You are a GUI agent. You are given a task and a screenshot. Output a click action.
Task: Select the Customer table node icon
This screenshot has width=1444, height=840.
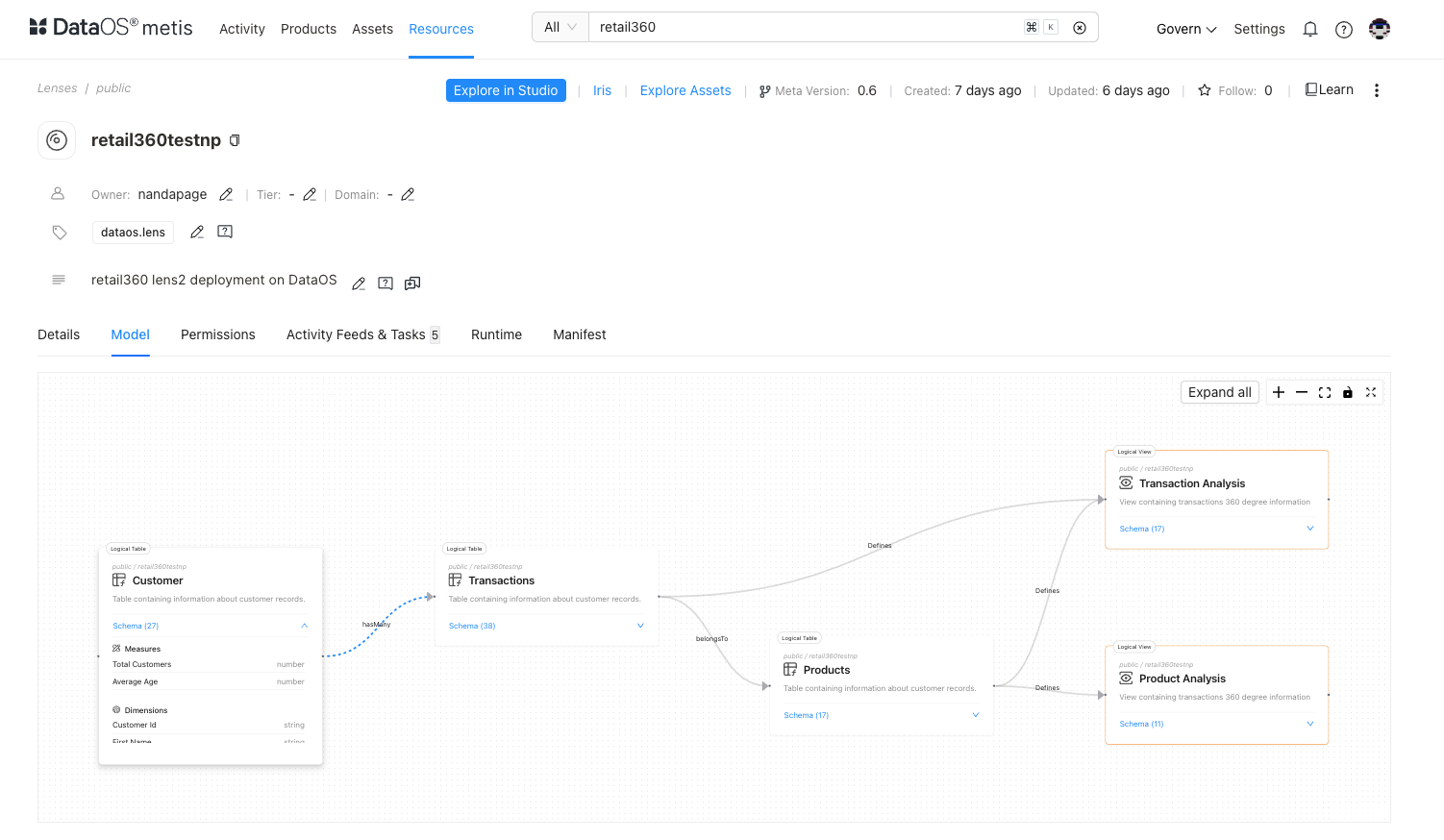click(119, 581)
